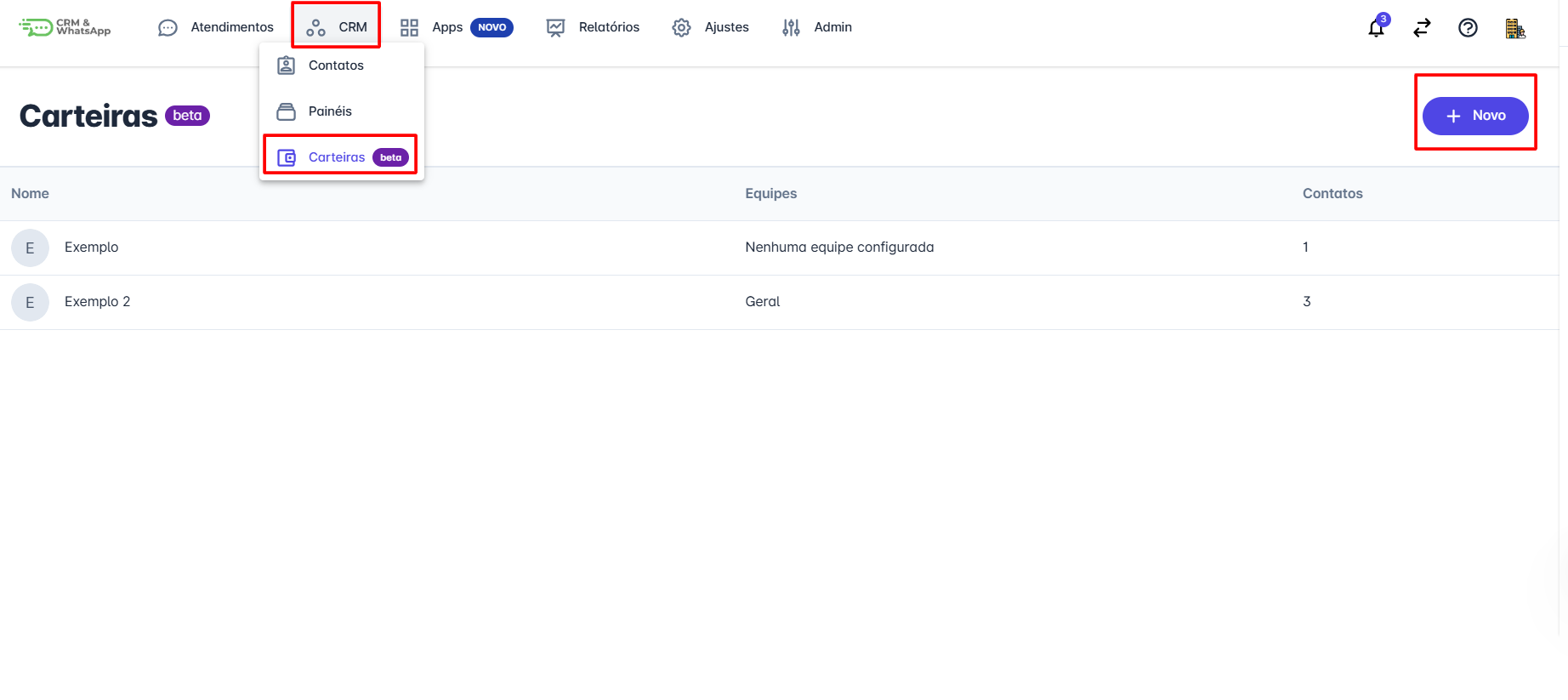Open the Apps menu
Screen dimensions: 1568x700
(x=446, y=27)
